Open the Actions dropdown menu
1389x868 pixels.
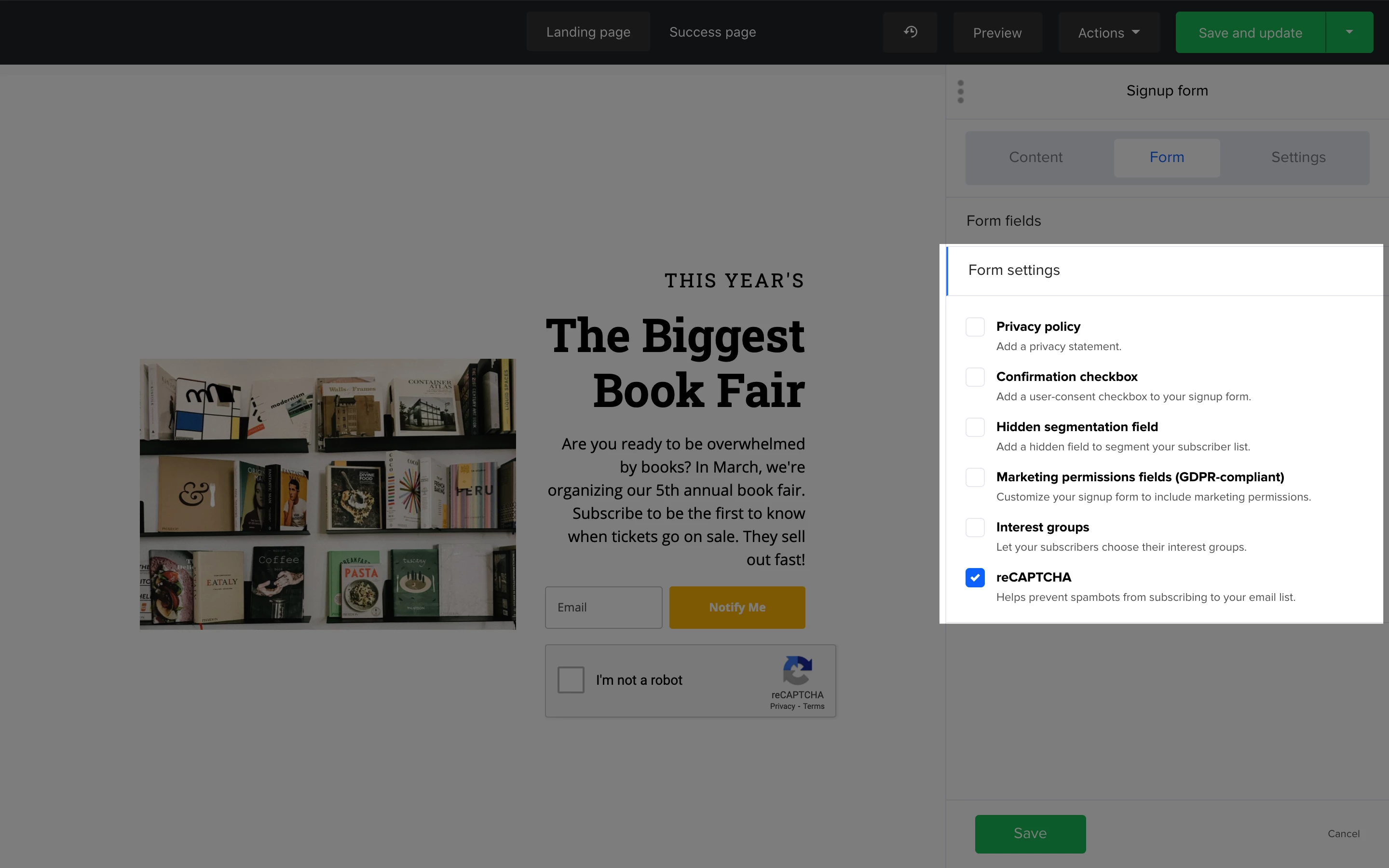tap(1109, 33)
